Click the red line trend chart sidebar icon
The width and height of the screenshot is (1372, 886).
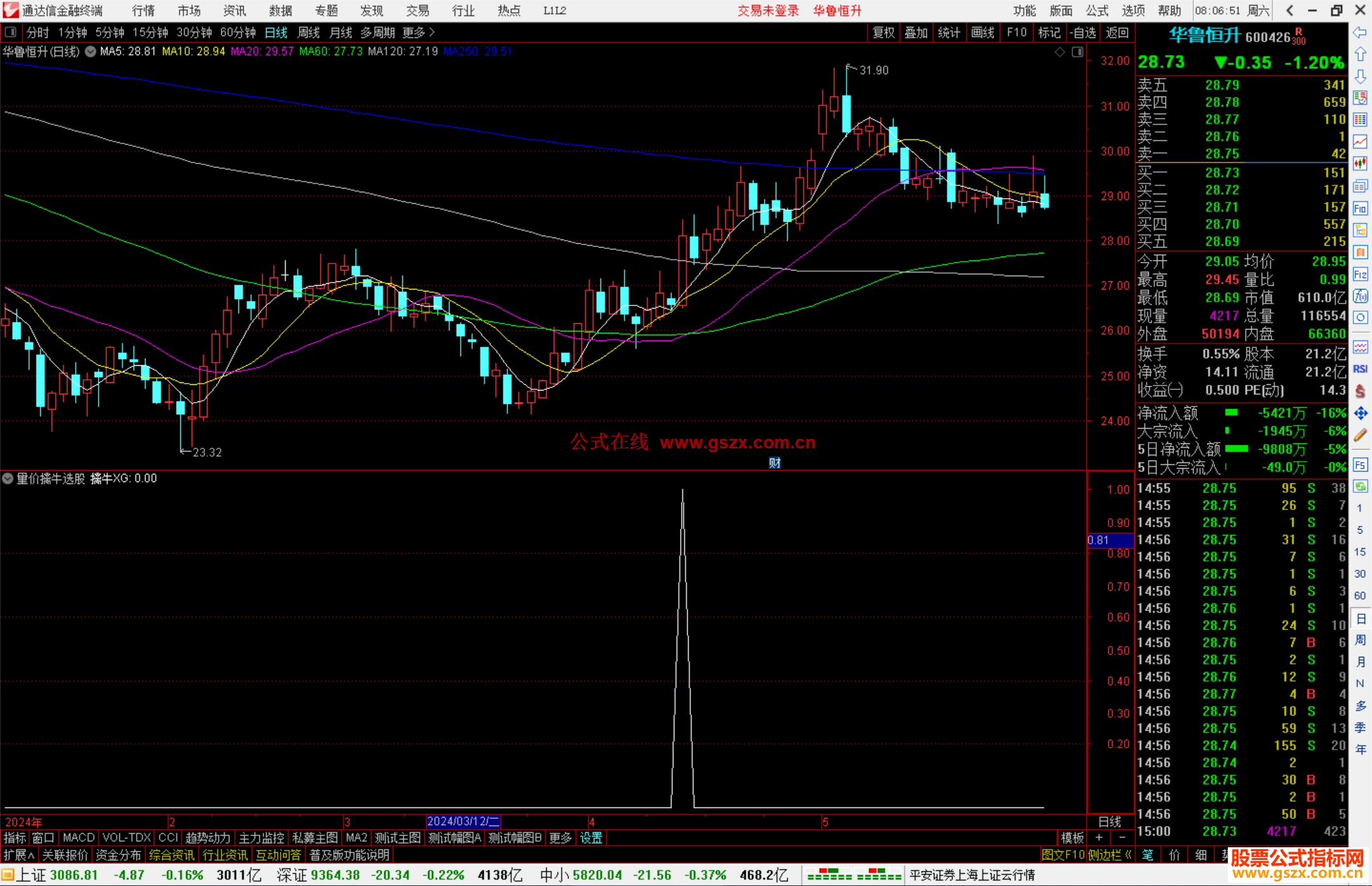pyautogui.click(x=1360, y=142)
